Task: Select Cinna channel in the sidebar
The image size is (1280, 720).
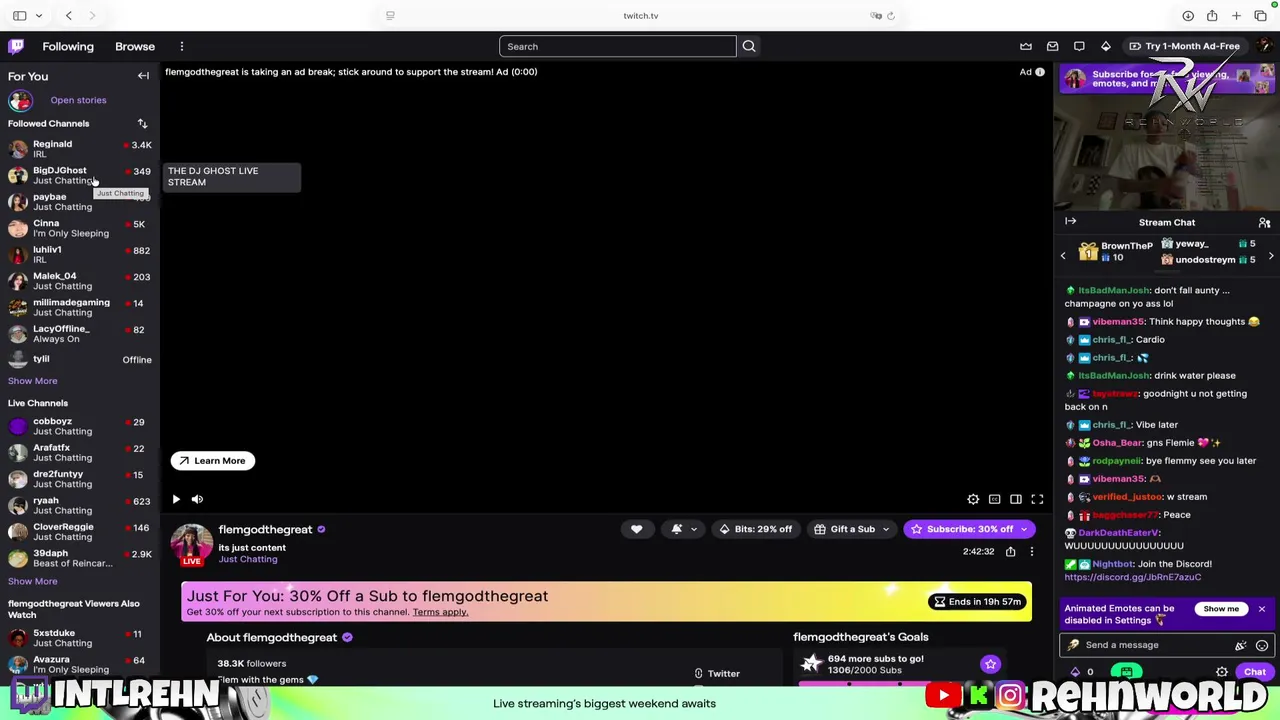Action: [80, 228]
